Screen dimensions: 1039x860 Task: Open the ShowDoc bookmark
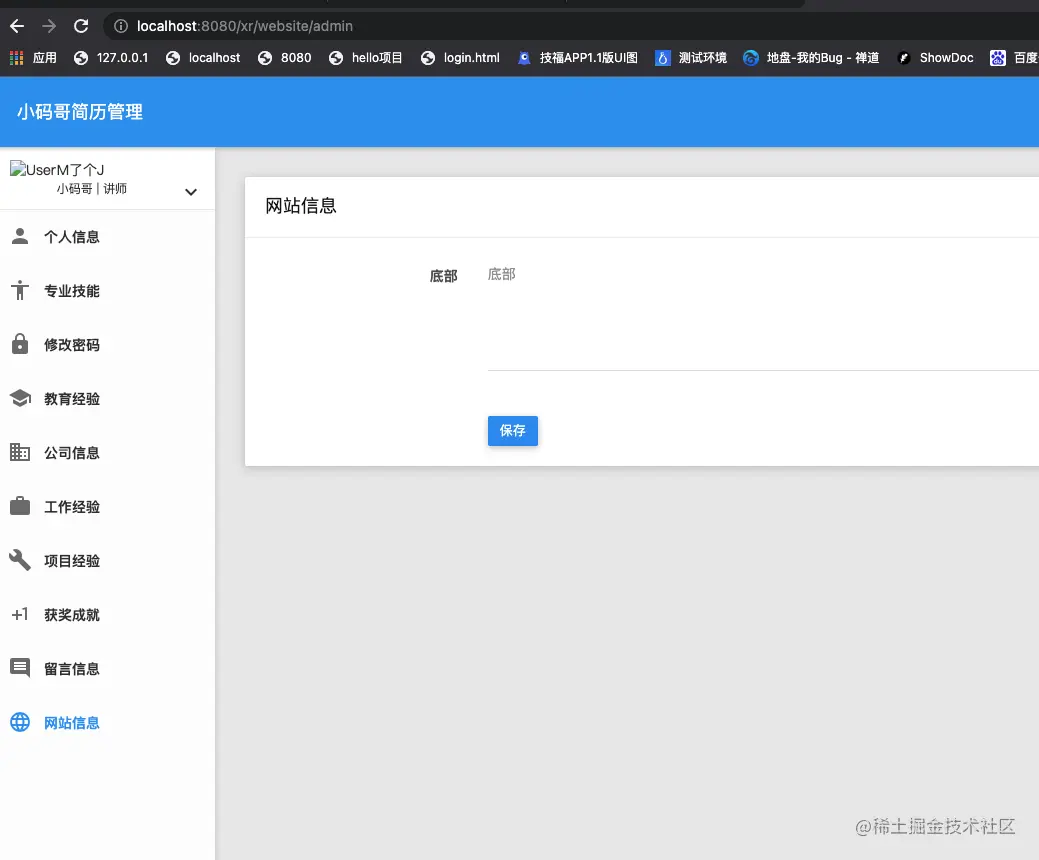click(935, 58)
